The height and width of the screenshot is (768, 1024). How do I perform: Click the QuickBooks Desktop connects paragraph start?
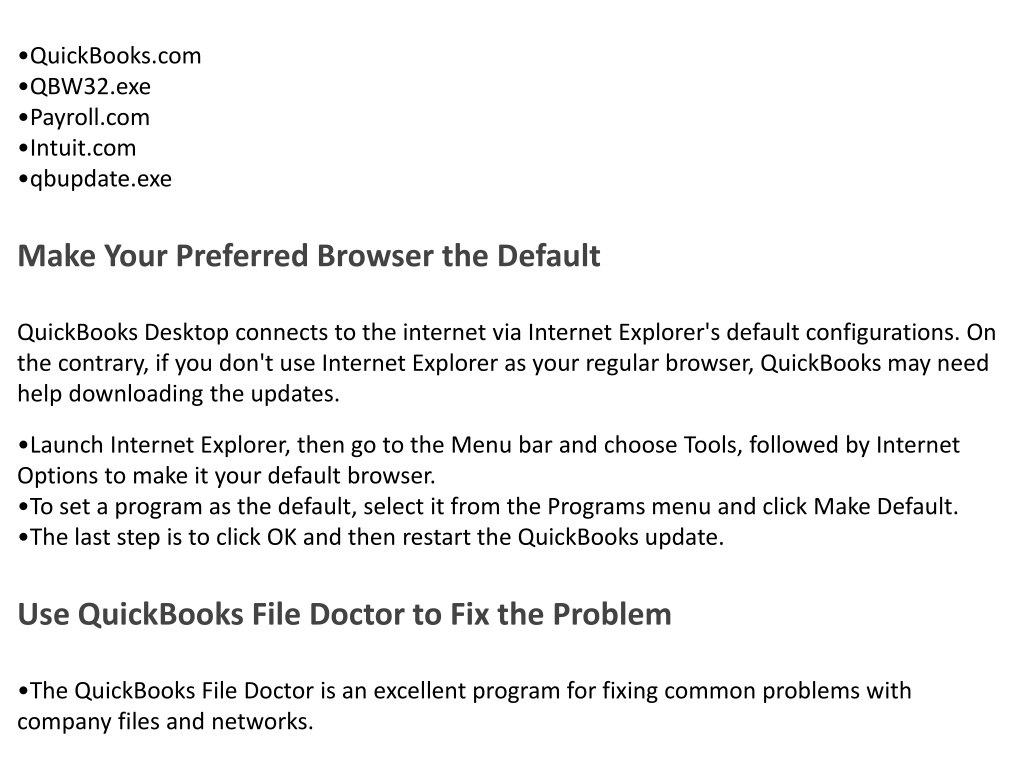(123, 332)
